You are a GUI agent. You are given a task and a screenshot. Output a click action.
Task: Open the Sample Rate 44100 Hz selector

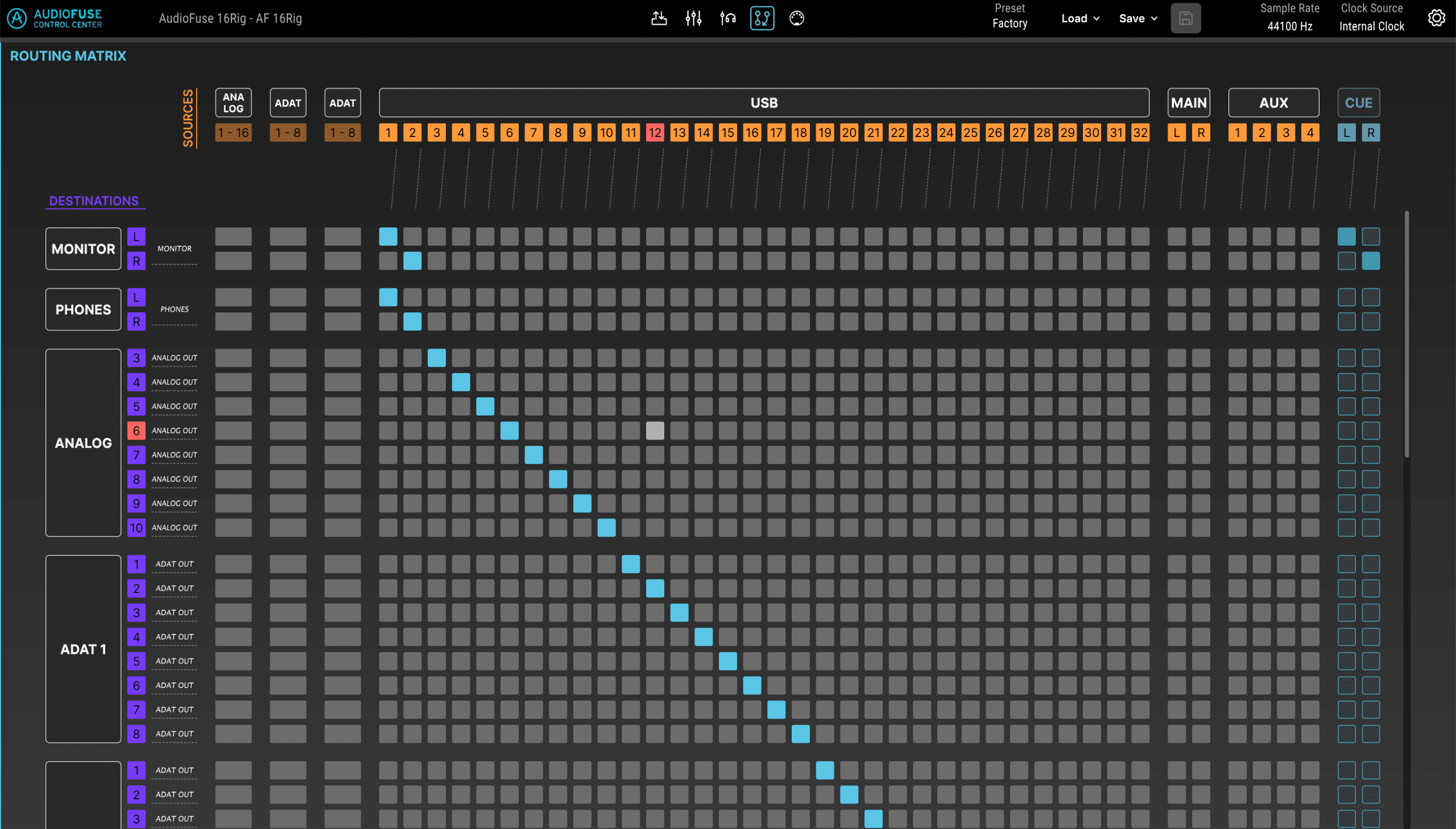[1290, 26]
